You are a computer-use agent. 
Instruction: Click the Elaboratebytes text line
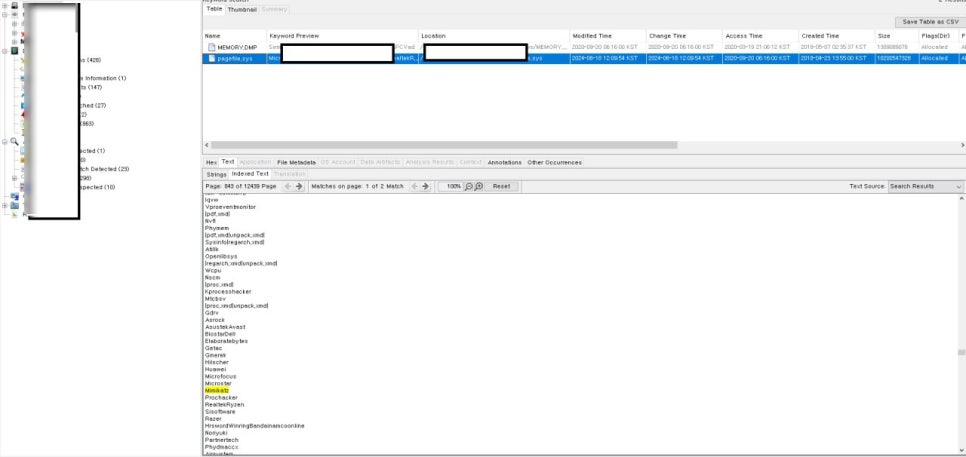point(226,341)
